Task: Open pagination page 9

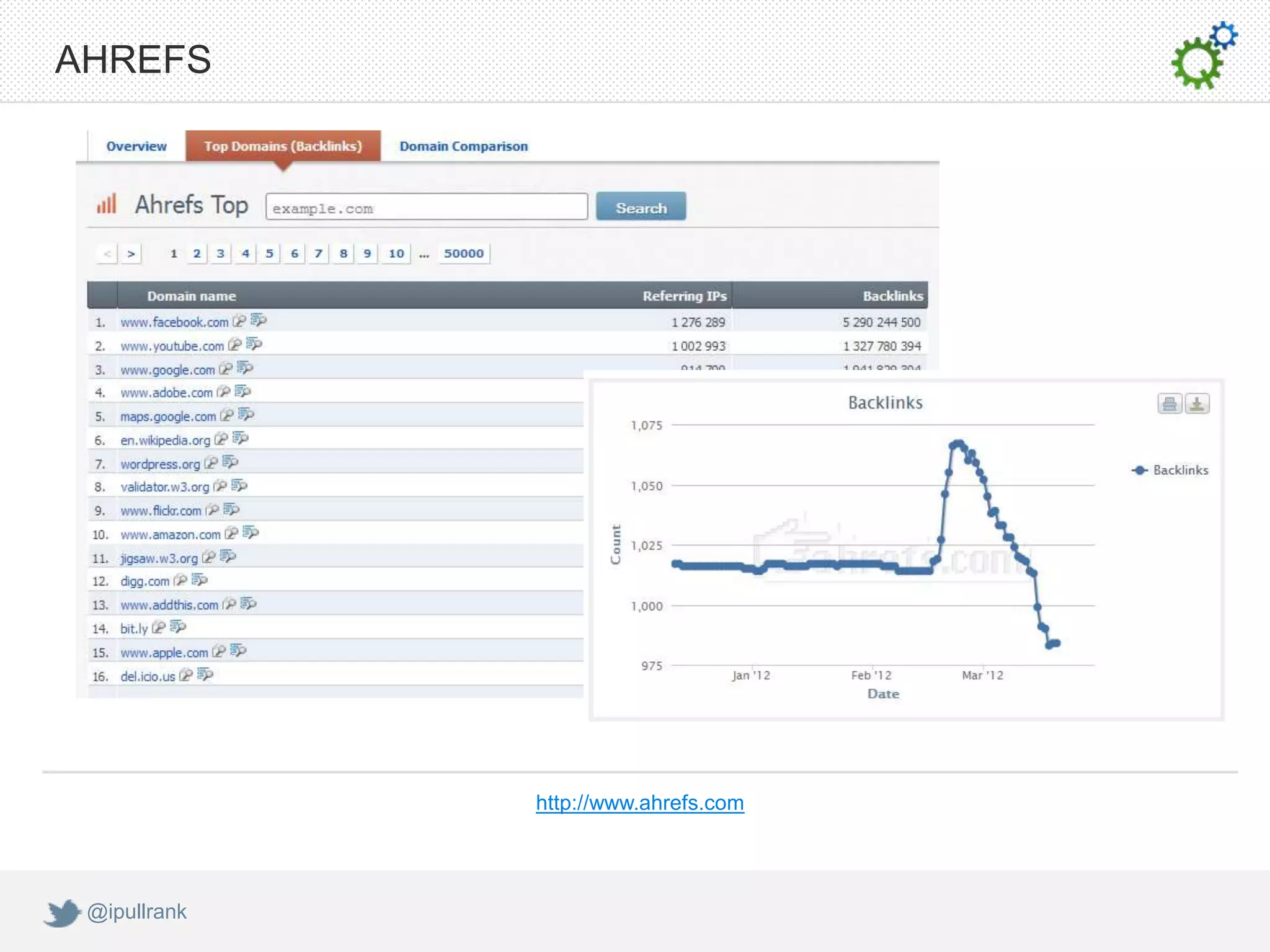Action: coord(367,253)
